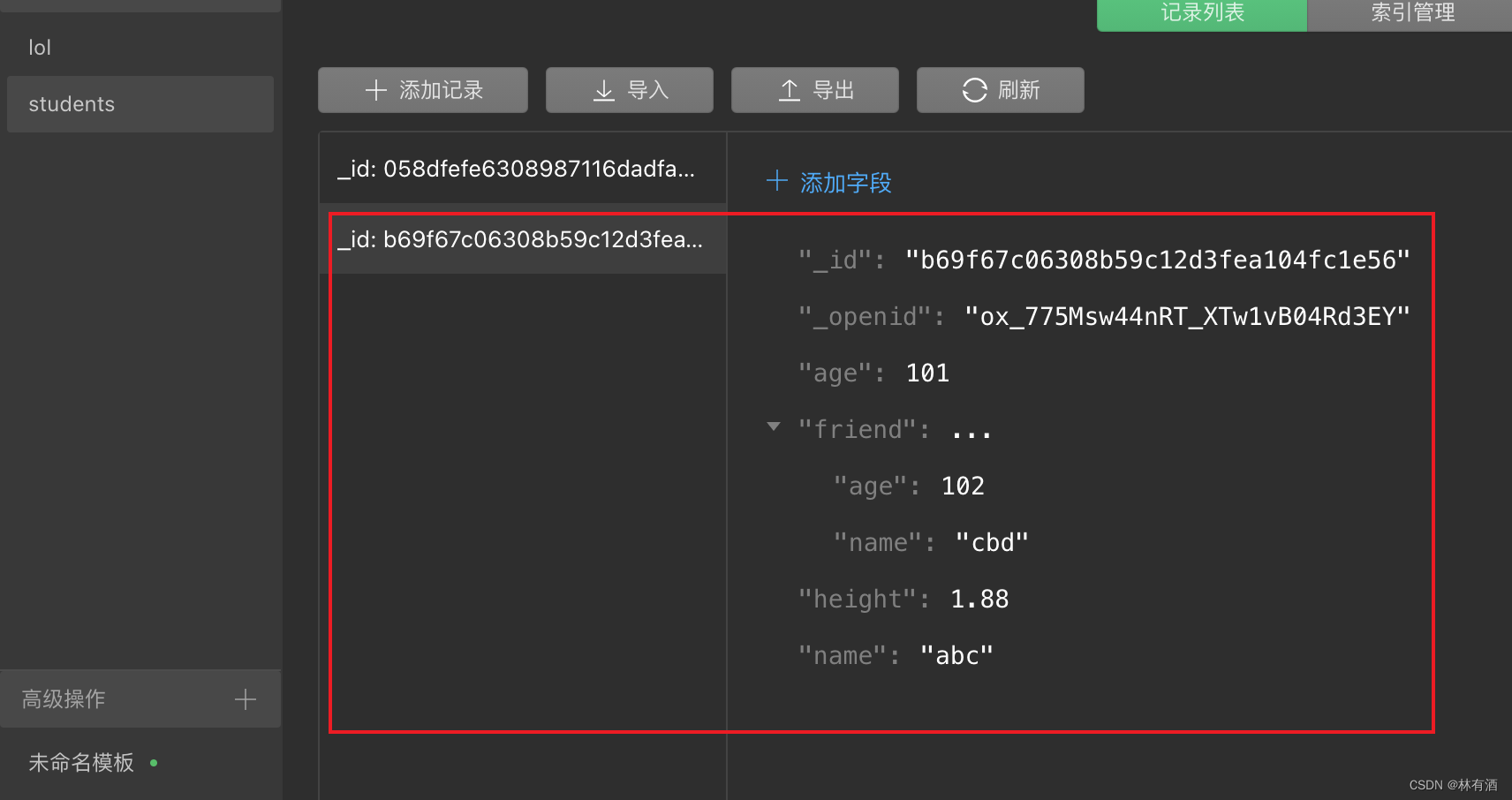Collapse the "friend" field triangle

(x=774, y=426)
